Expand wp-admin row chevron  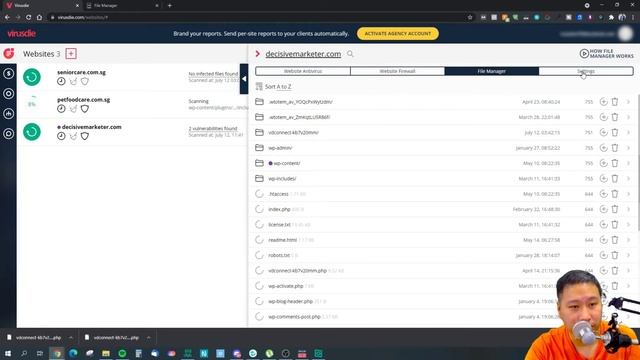point(629,148)
